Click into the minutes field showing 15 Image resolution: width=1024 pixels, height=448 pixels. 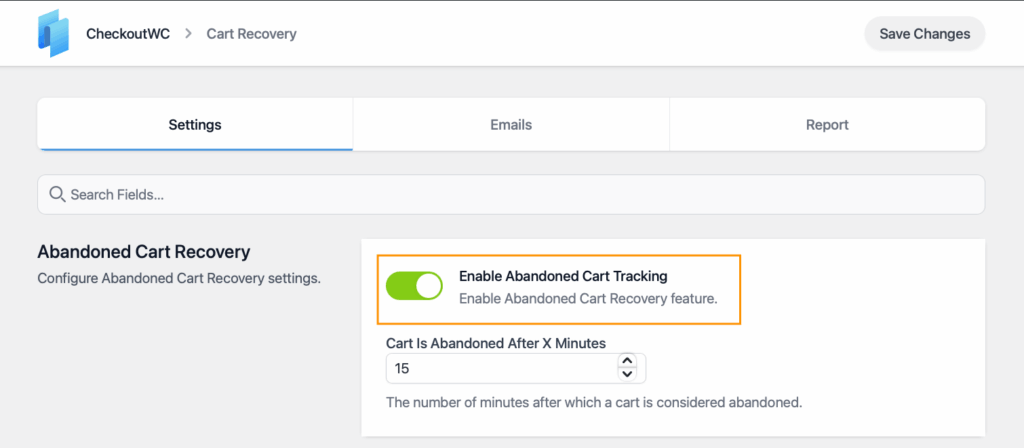click(501, 368)
